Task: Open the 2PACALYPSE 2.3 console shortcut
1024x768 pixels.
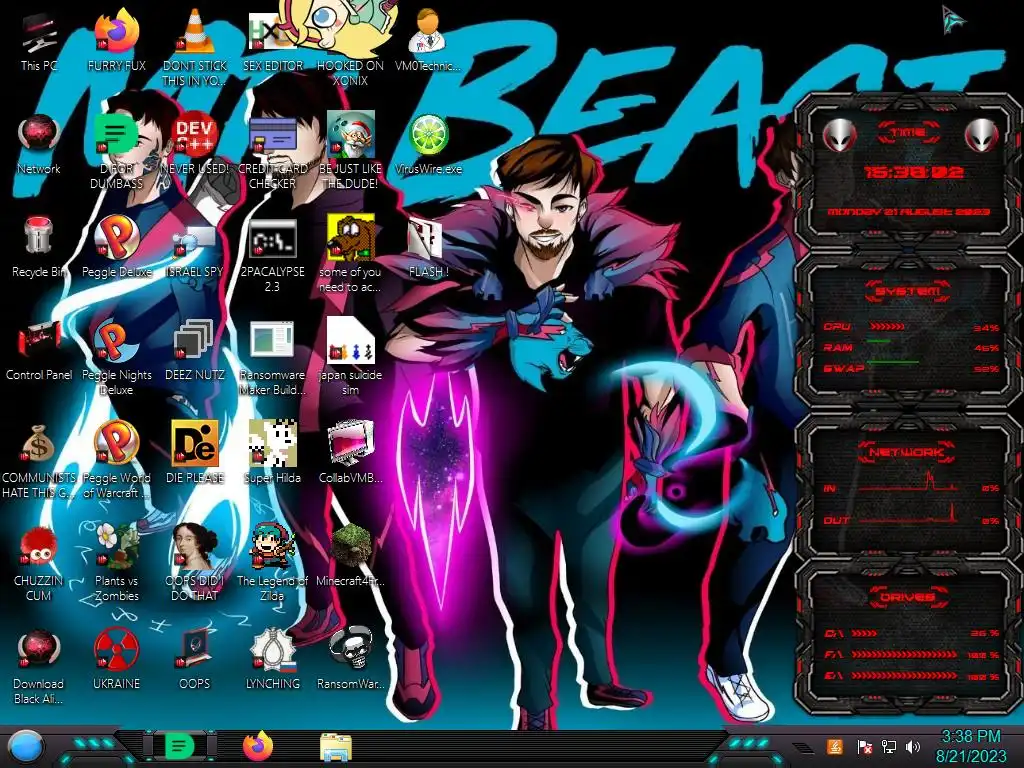Action: pyautogui.click(x=272, y=238)
